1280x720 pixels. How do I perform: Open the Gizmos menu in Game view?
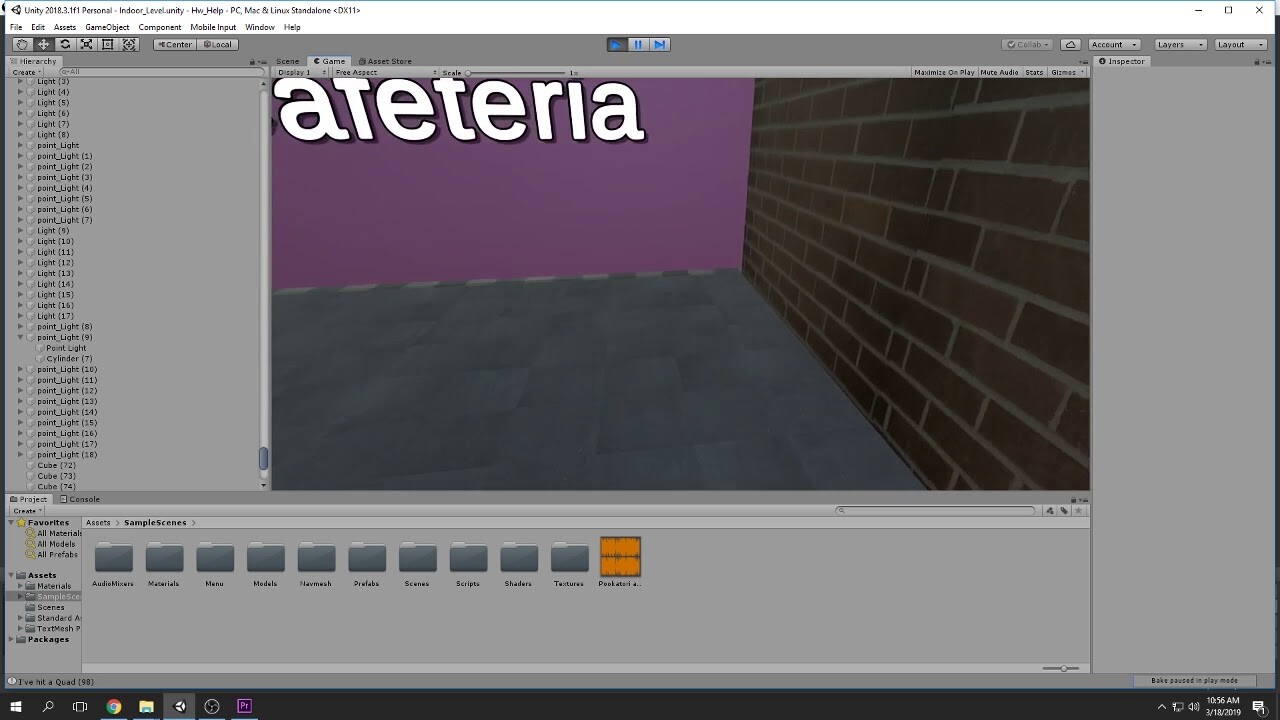[x=1067, y=72]
